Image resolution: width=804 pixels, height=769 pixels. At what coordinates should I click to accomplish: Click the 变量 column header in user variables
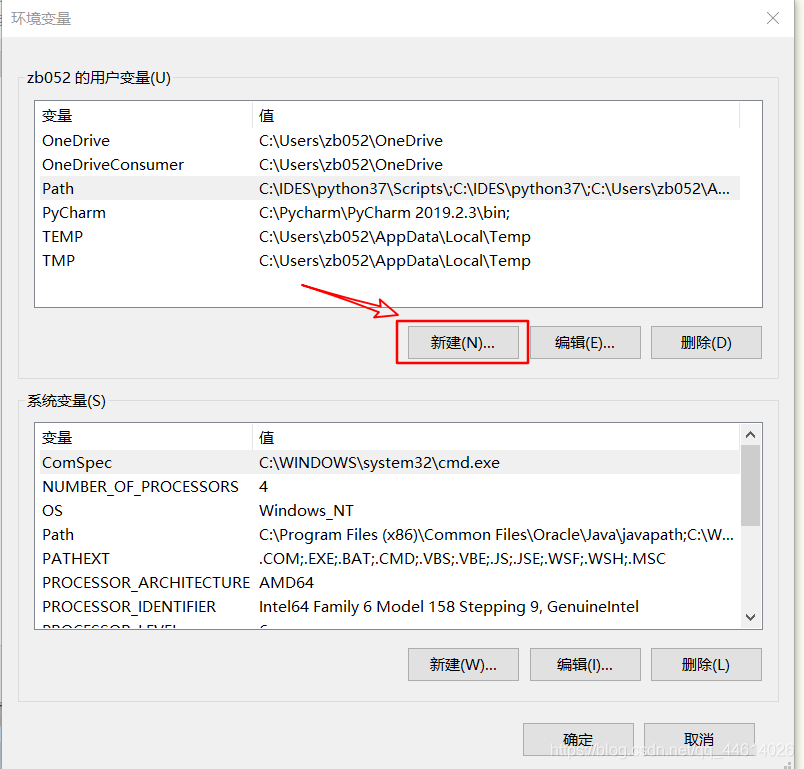(x=146, y=115)
